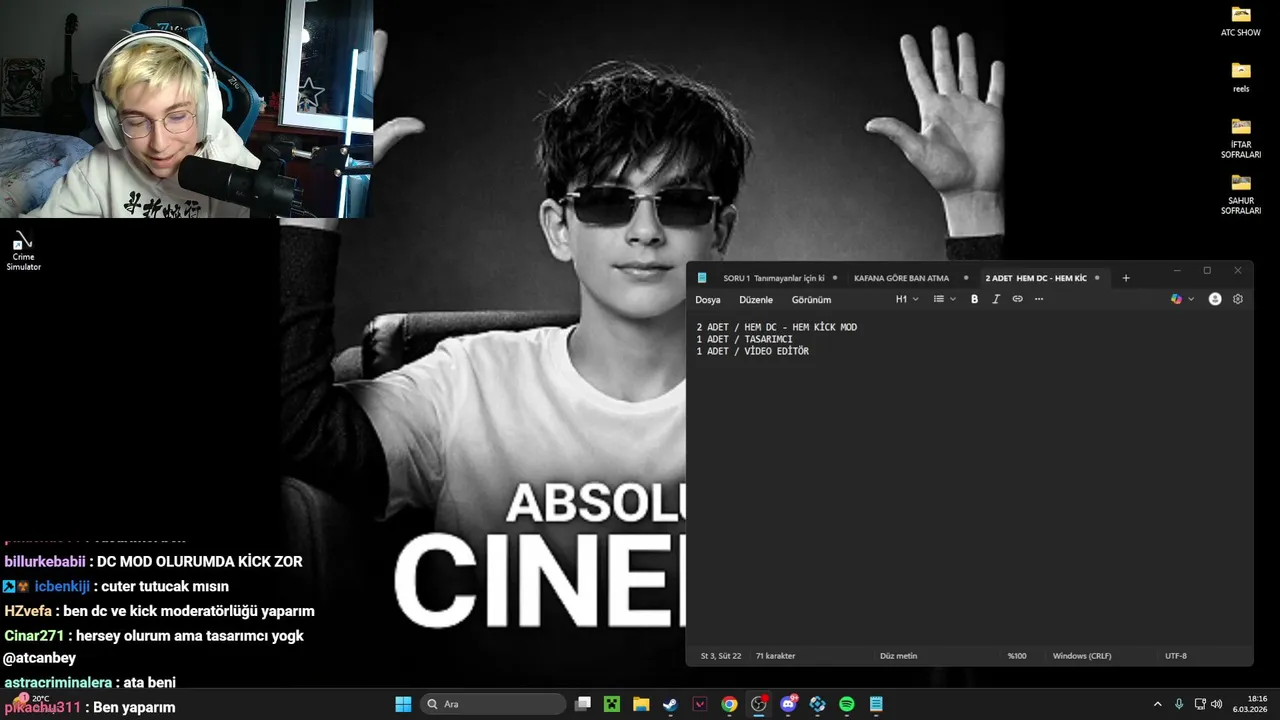Add a new Notepad tab
The width and height of the screenshot is (1280, 720).
point(1126,278)
